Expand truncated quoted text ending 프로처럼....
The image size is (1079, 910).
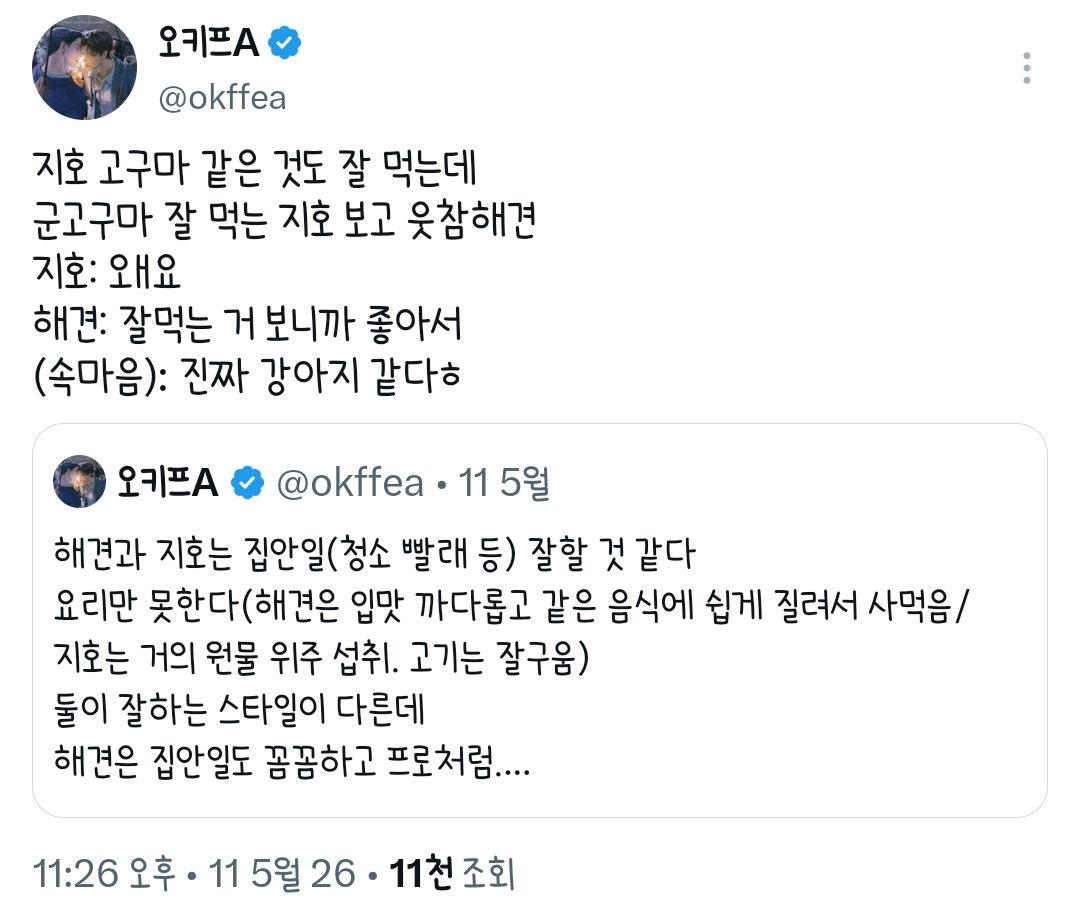[x=292, y=761]
